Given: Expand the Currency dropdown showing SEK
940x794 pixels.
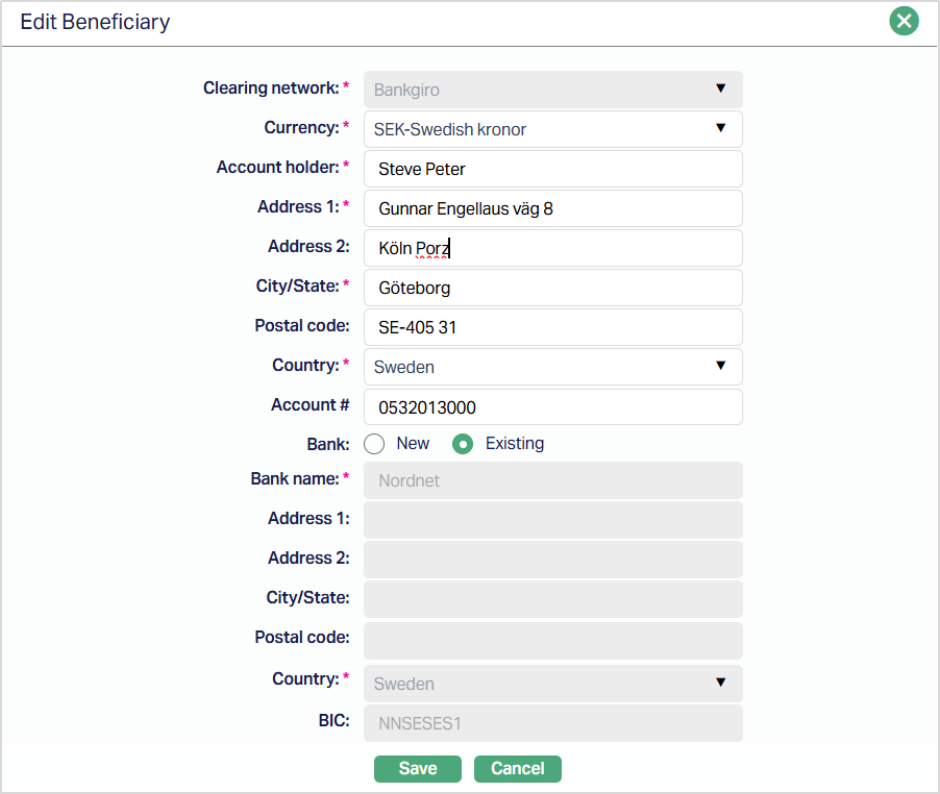Looking at the screenshot, I should point(553,129).
